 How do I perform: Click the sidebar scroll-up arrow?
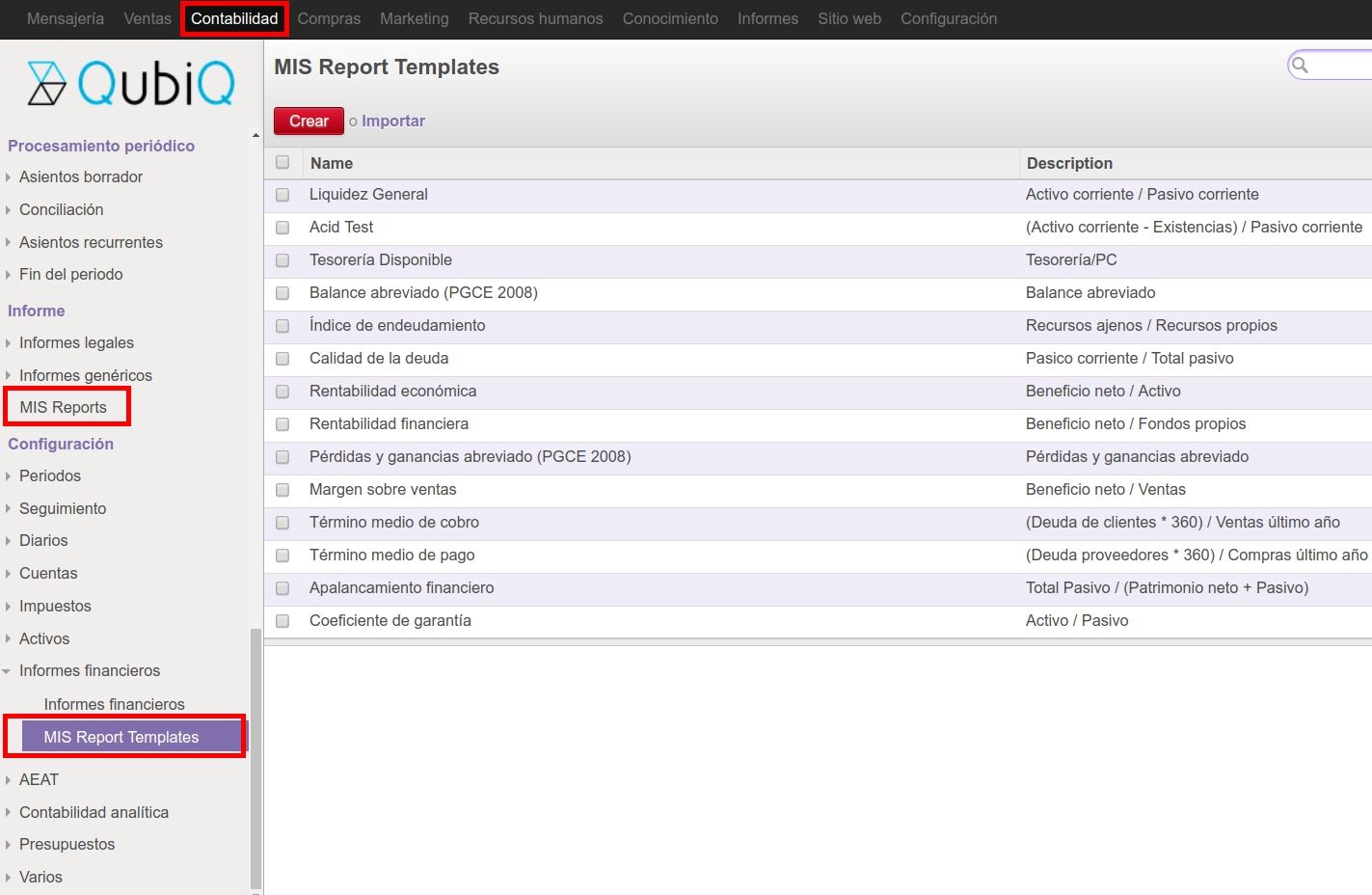[256, 136]
